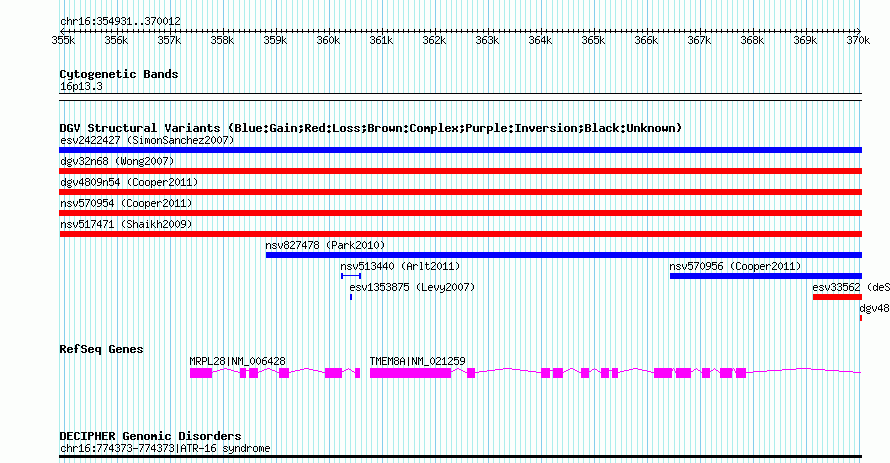
Task: Click the 362k ruler tick label
Action: (x=434, y=40)
